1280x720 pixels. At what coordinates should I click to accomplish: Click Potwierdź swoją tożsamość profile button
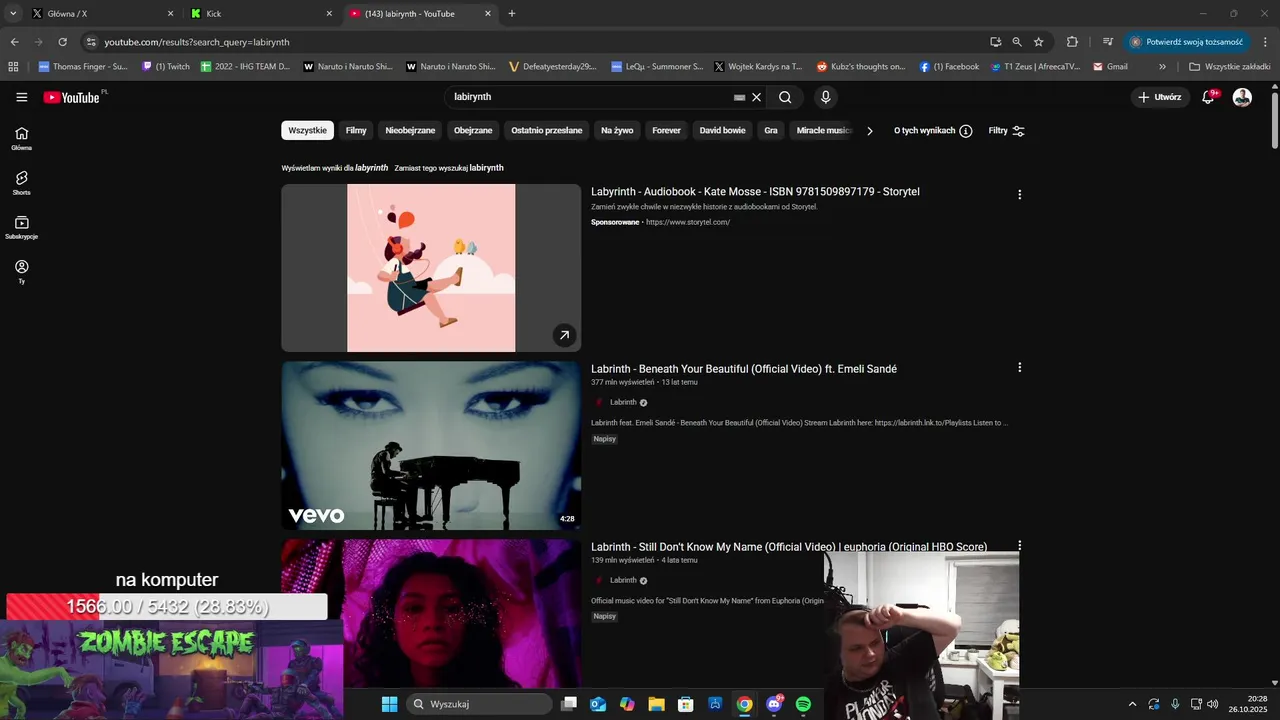[x=1187, y=42]
